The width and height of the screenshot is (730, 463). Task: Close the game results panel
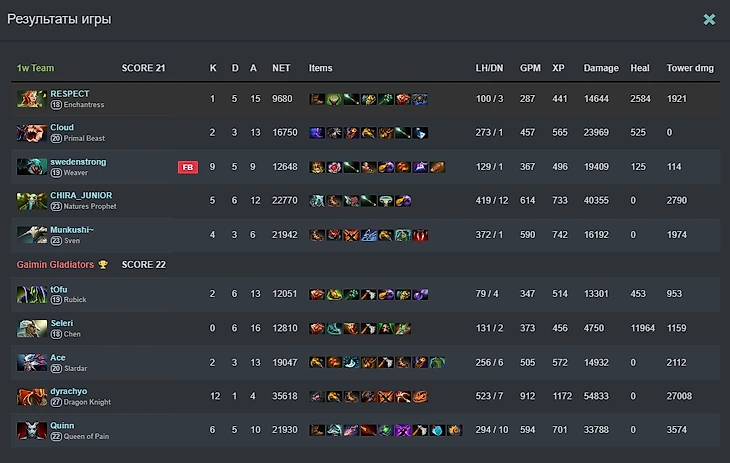(709, 19)
